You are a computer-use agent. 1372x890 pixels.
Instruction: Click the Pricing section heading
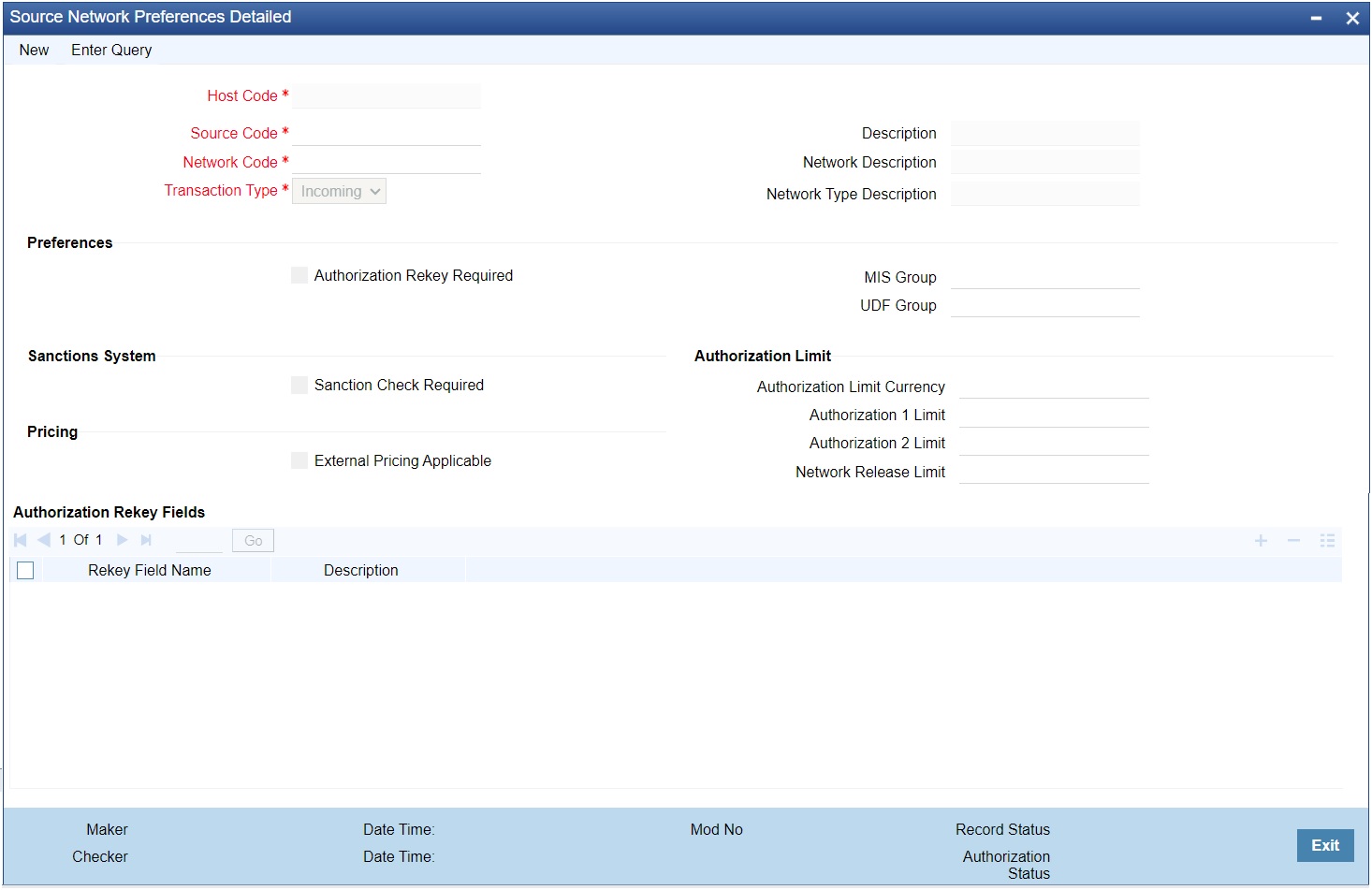tap(52, 431)
